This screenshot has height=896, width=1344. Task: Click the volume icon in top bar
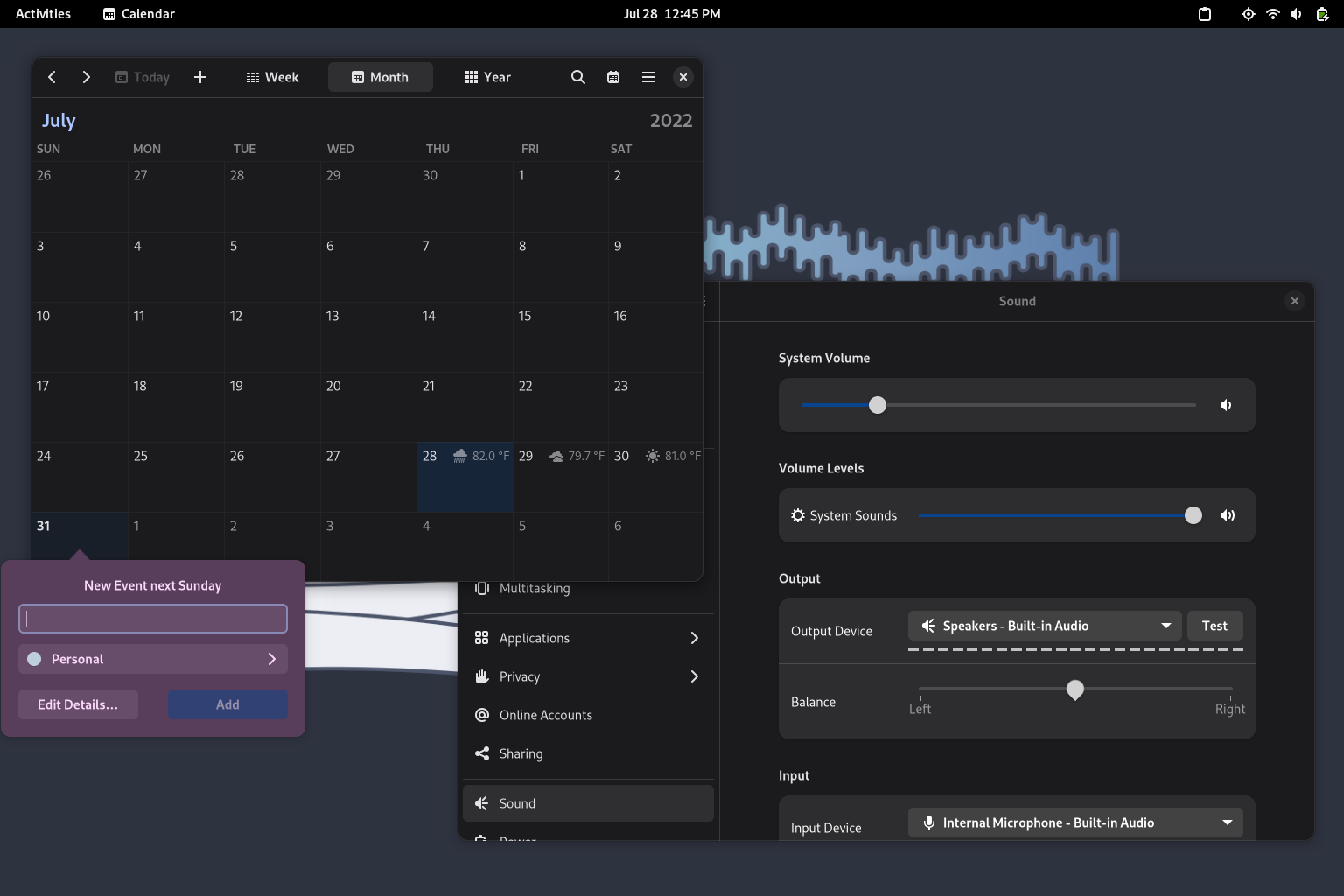click(x=1296, y=14)
